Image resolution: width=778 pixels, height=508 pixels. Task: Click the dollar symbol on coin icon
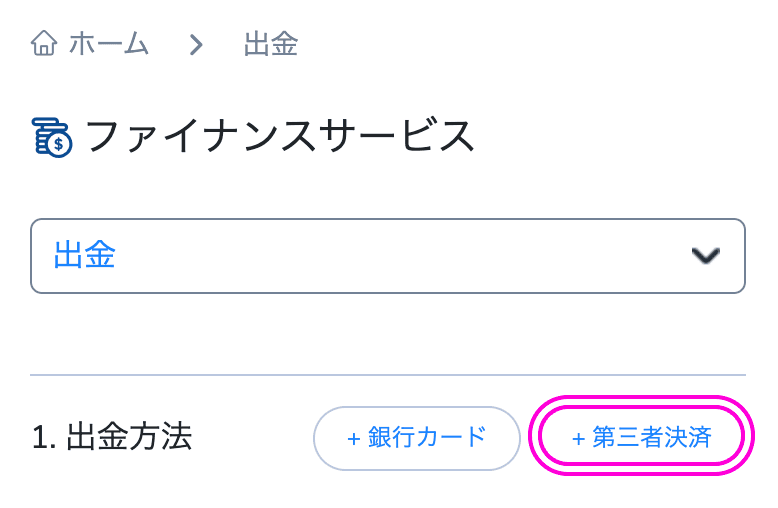pyautogui.click(x=59, y=144)
